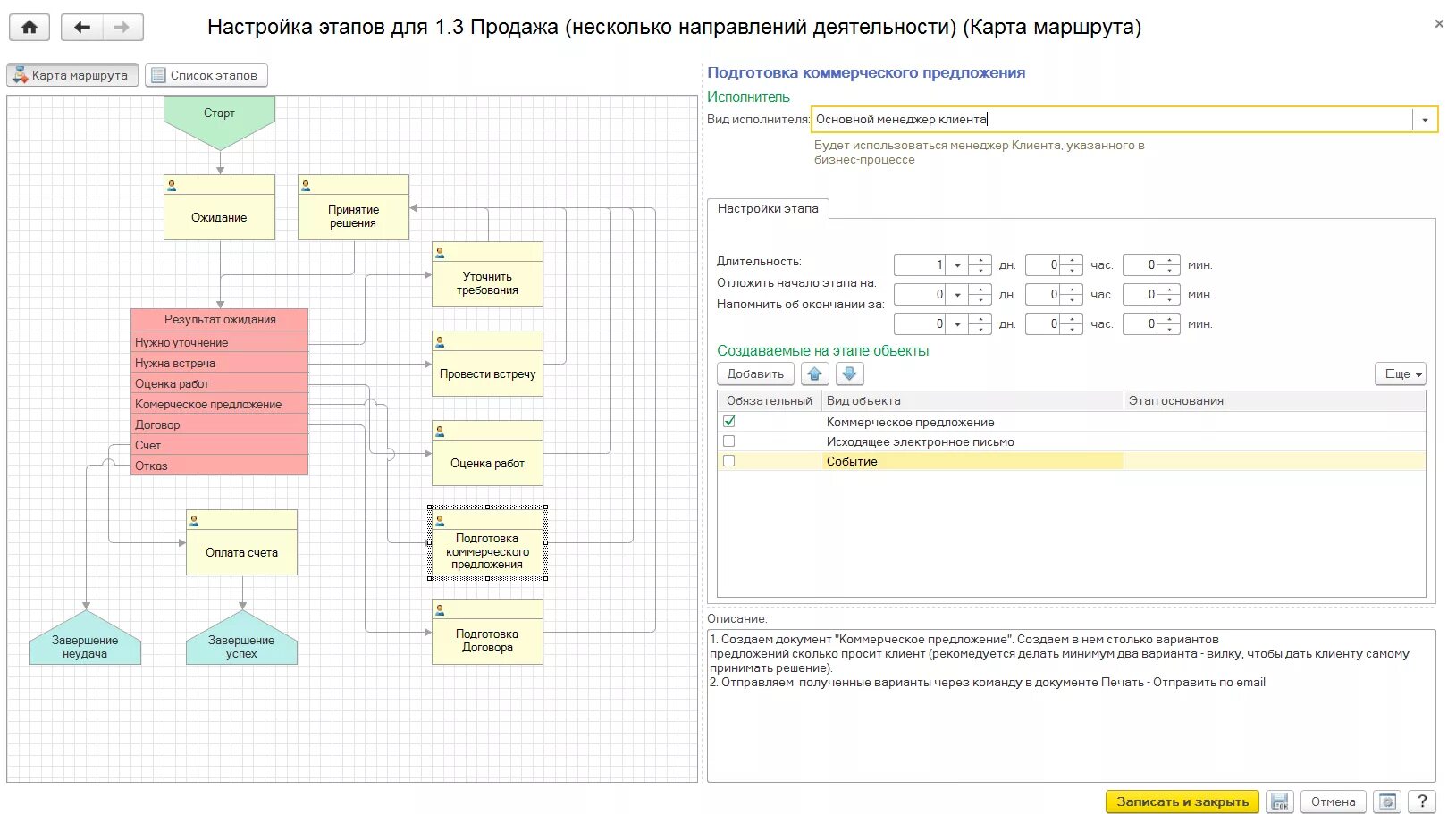Select the Договор condition row
The image size is (1456, 814).
pos(219,424)
